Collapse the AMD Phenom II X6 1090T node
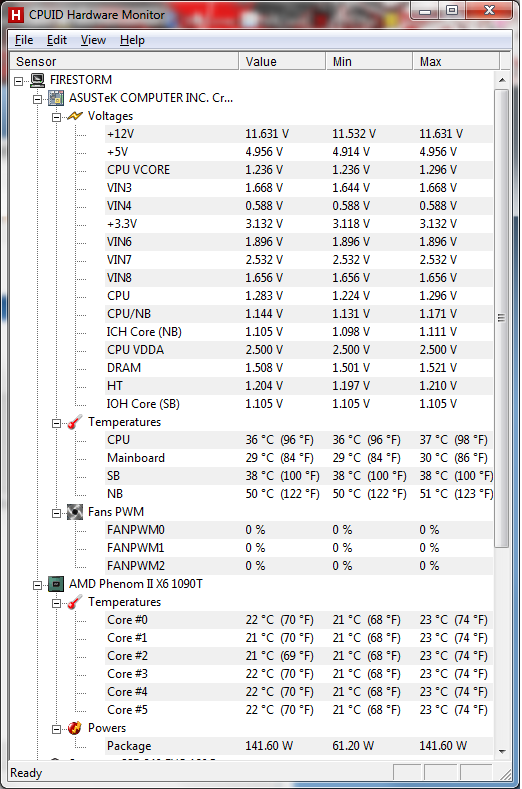 click(37, 585)
